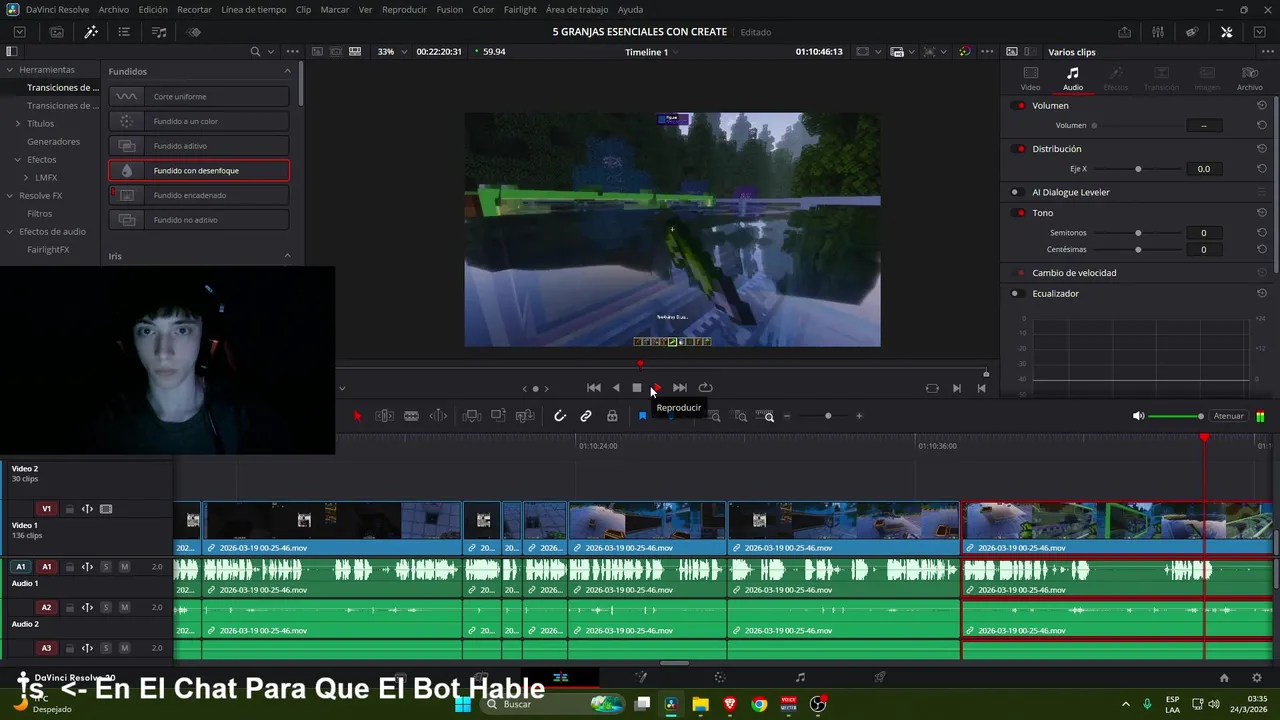Collapse the Efectos de audio category
The height and width of the screenshot is (720, 1280).
9,232
